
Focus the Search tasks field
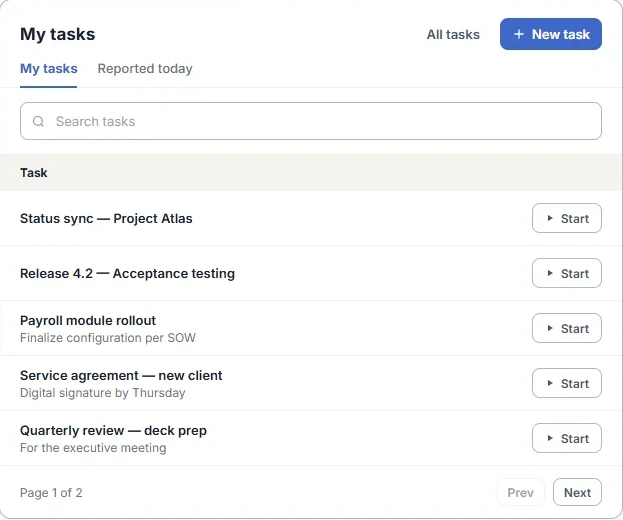[x=311, y=121]
